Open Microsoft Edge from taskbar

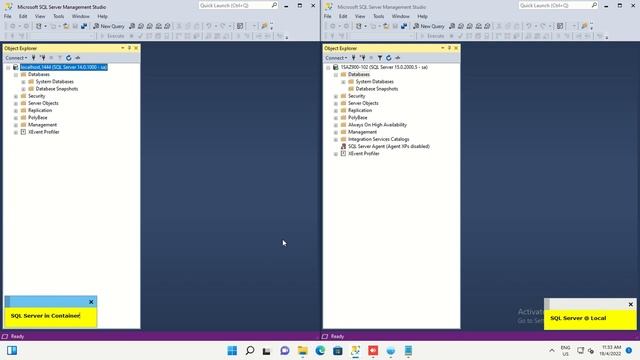[x=320, y=351]
